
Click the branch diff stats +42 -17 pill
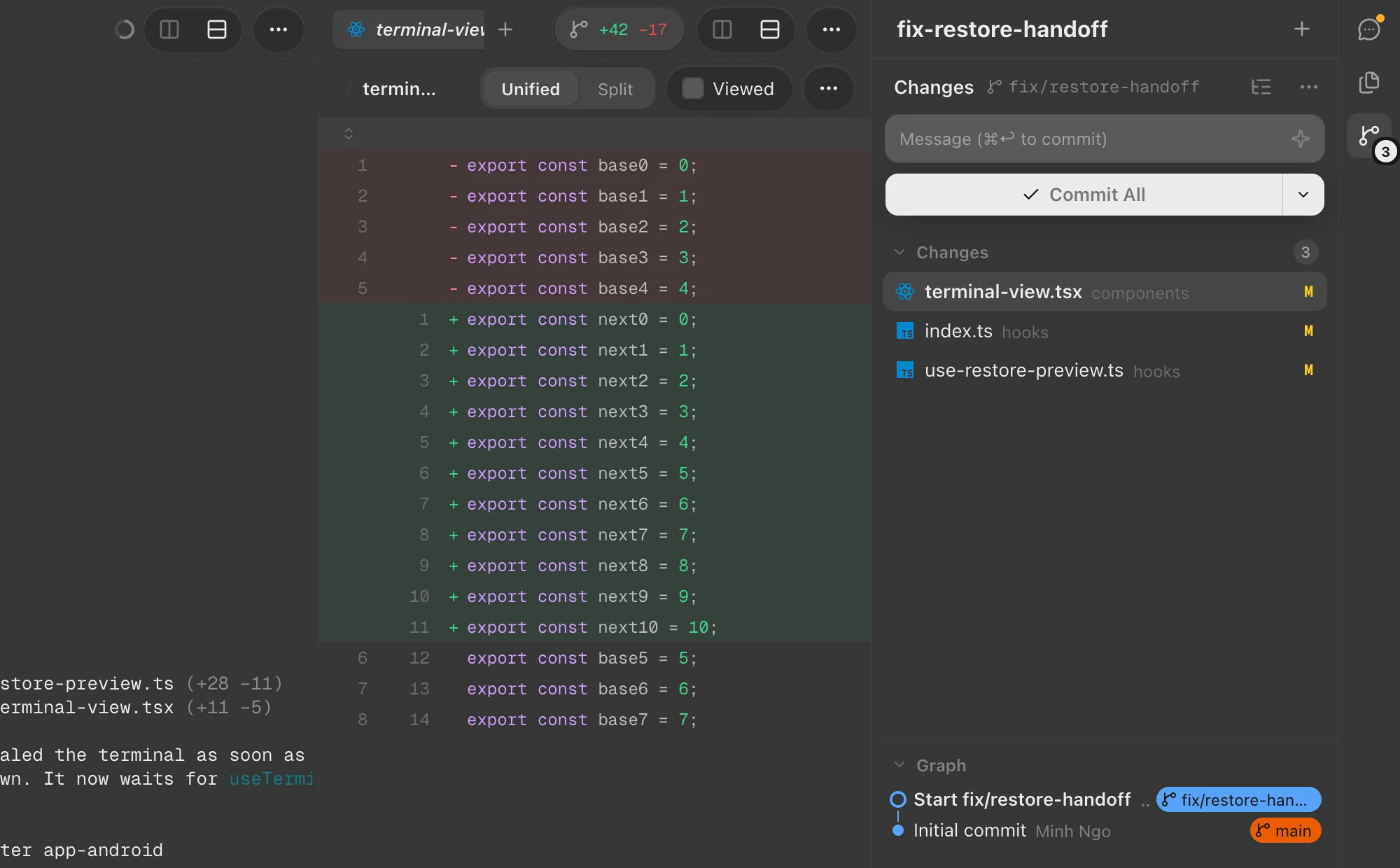[619, 29]
